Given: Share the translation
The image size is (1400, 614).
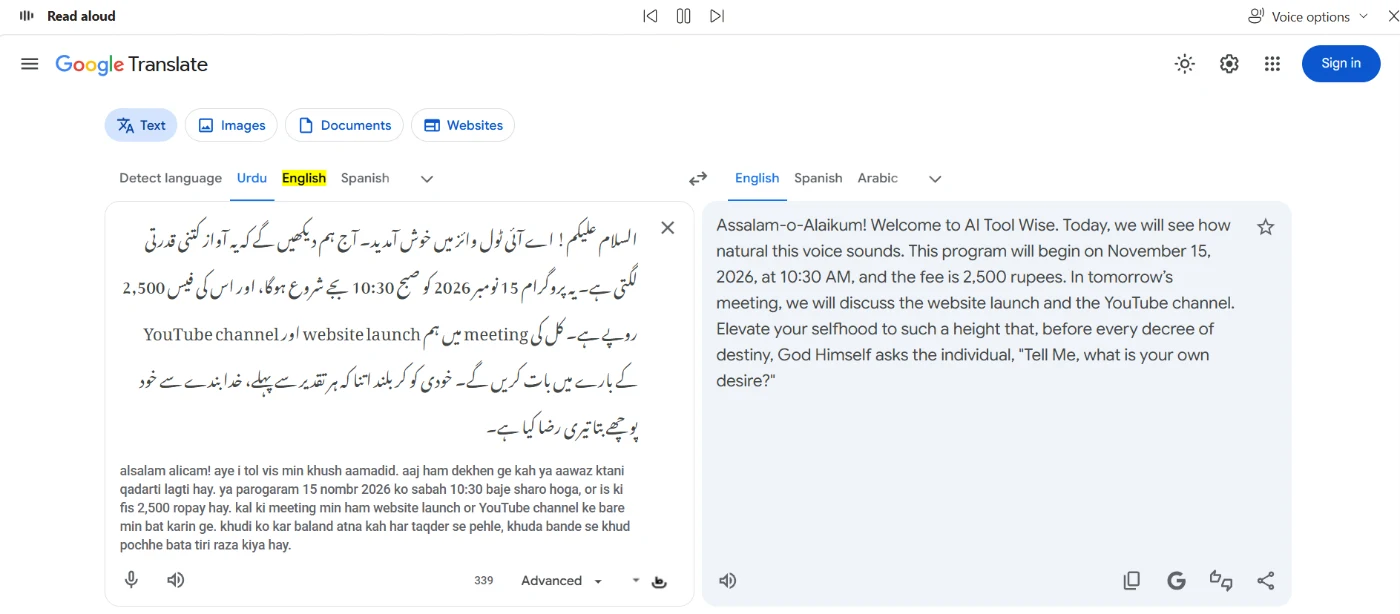Looking at the screenshot, I should tap(1266, 580).
